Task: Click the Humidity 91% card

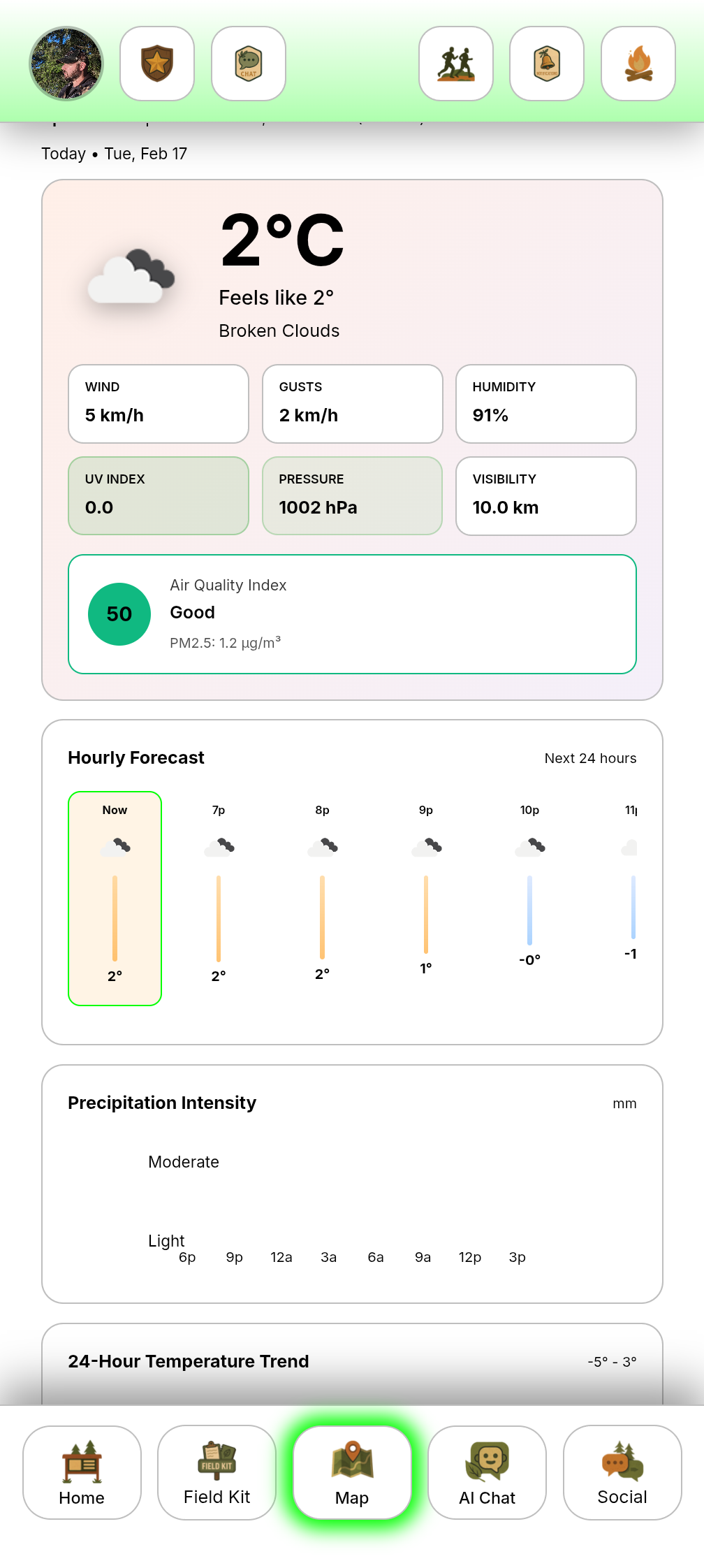Action: (545, 404)
